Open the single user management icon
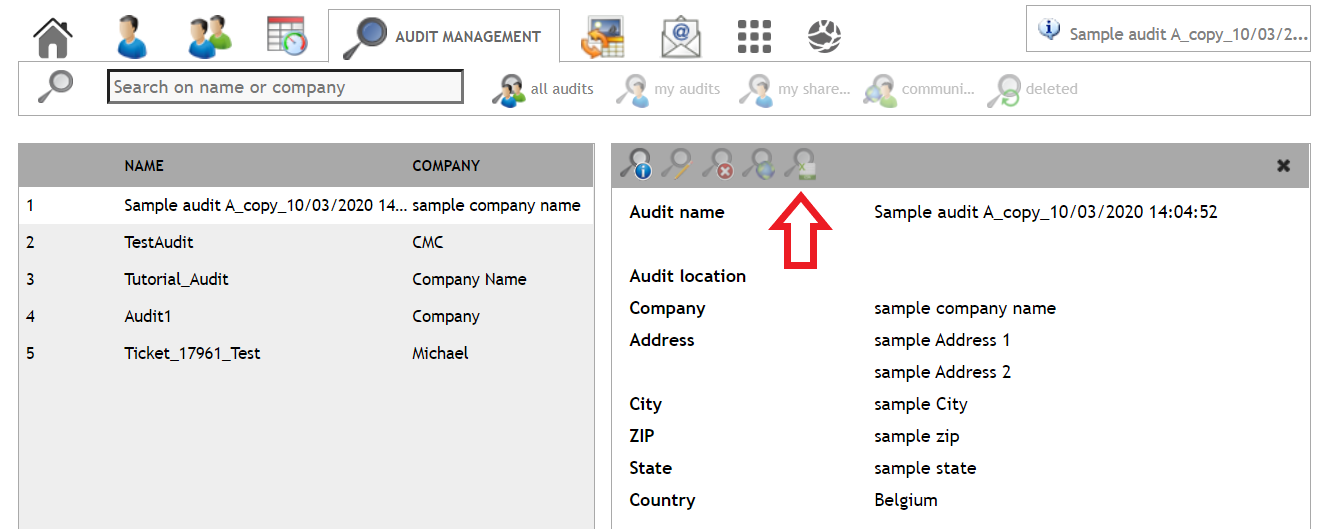Screen dimensions: 1330x529 [131, 37]
